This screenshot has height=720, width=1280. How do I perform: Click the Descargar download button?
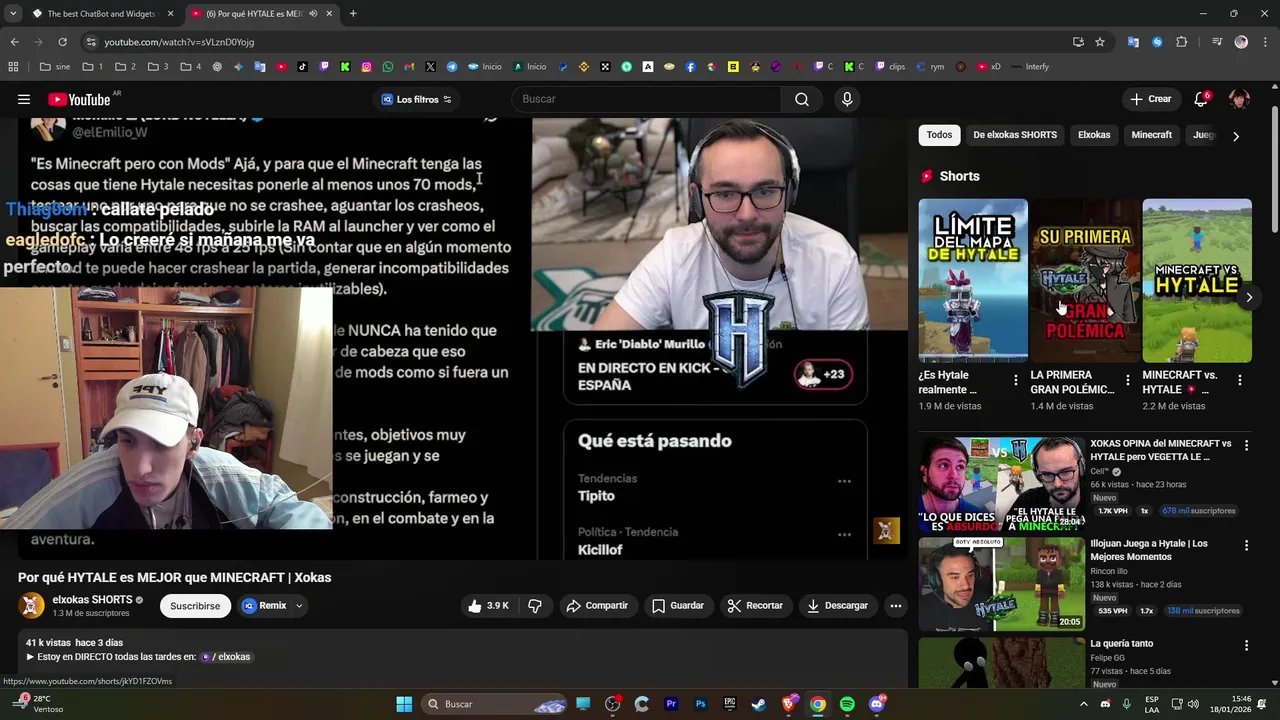coord(837,606)
